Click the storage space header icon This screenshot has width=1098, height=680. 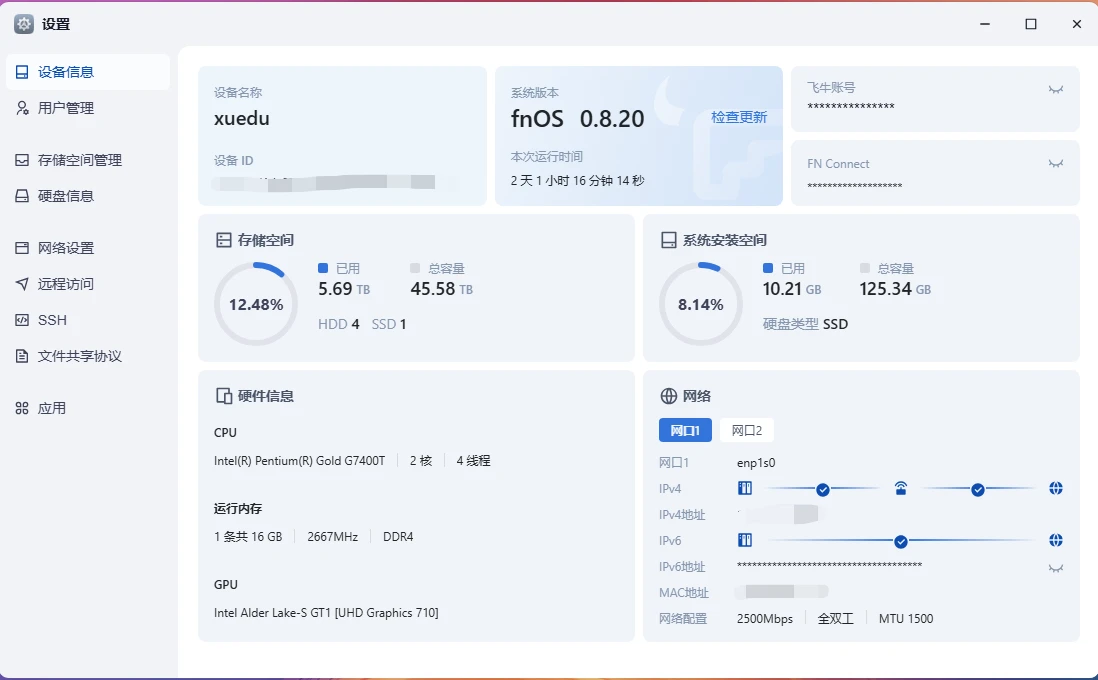224,240
